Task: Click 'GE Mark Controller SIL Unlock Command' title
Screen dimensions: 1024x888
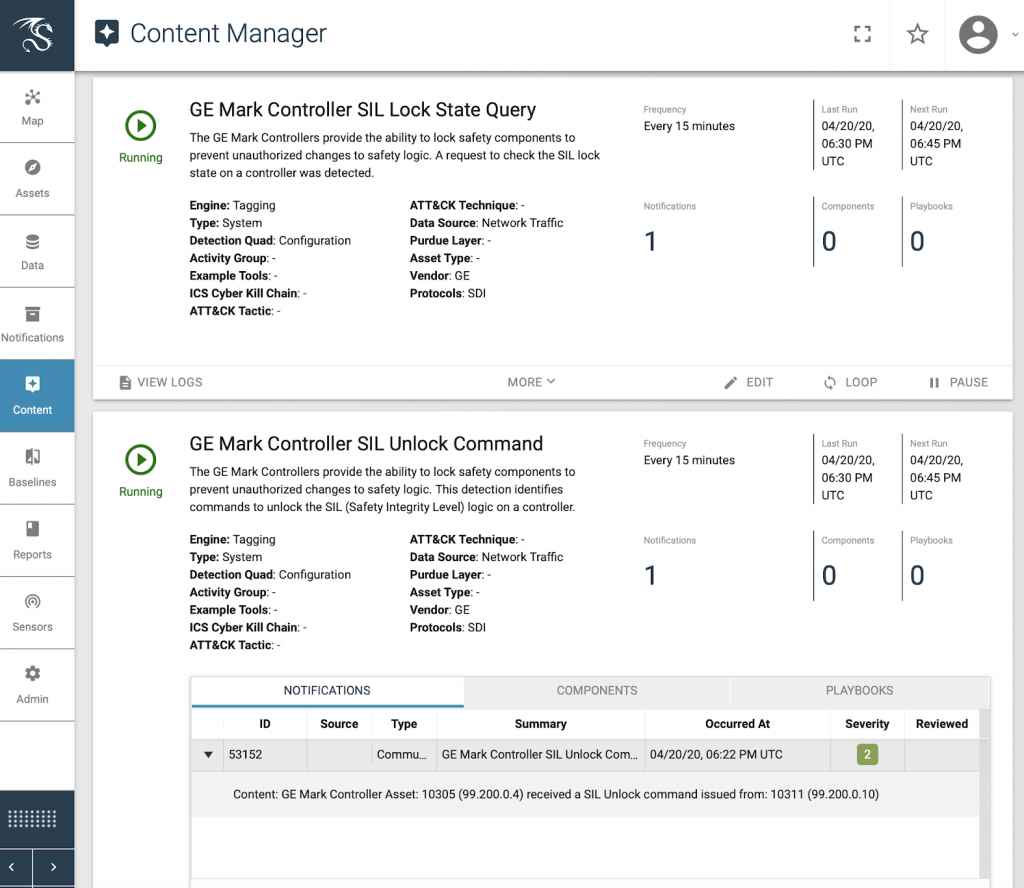Action: coord(366,444)
